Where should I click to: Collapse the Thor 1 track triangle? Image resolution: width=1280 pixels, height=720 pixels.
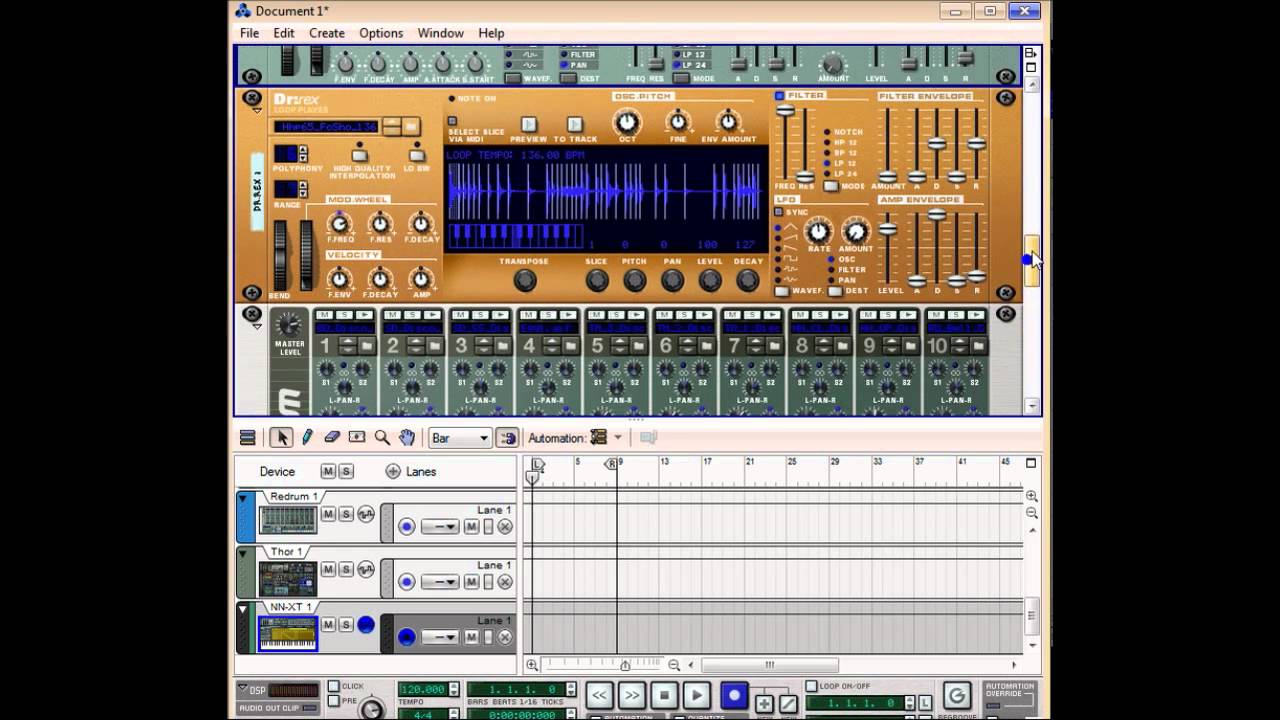click(x=242, y=552)
